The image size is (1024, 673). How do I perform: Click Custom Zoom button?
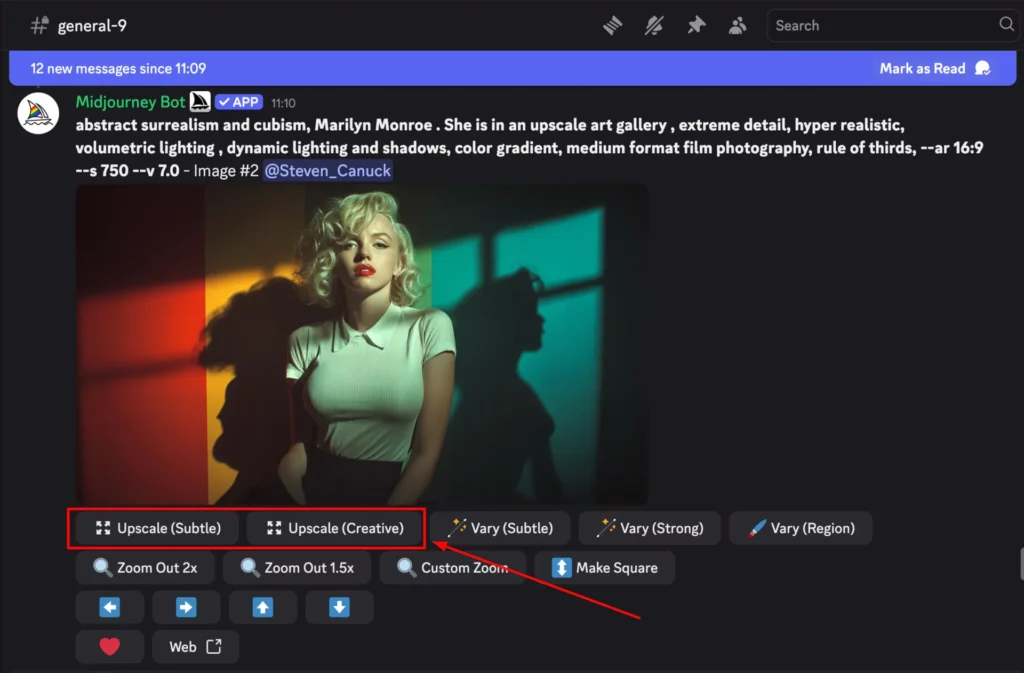pos(453,568)
